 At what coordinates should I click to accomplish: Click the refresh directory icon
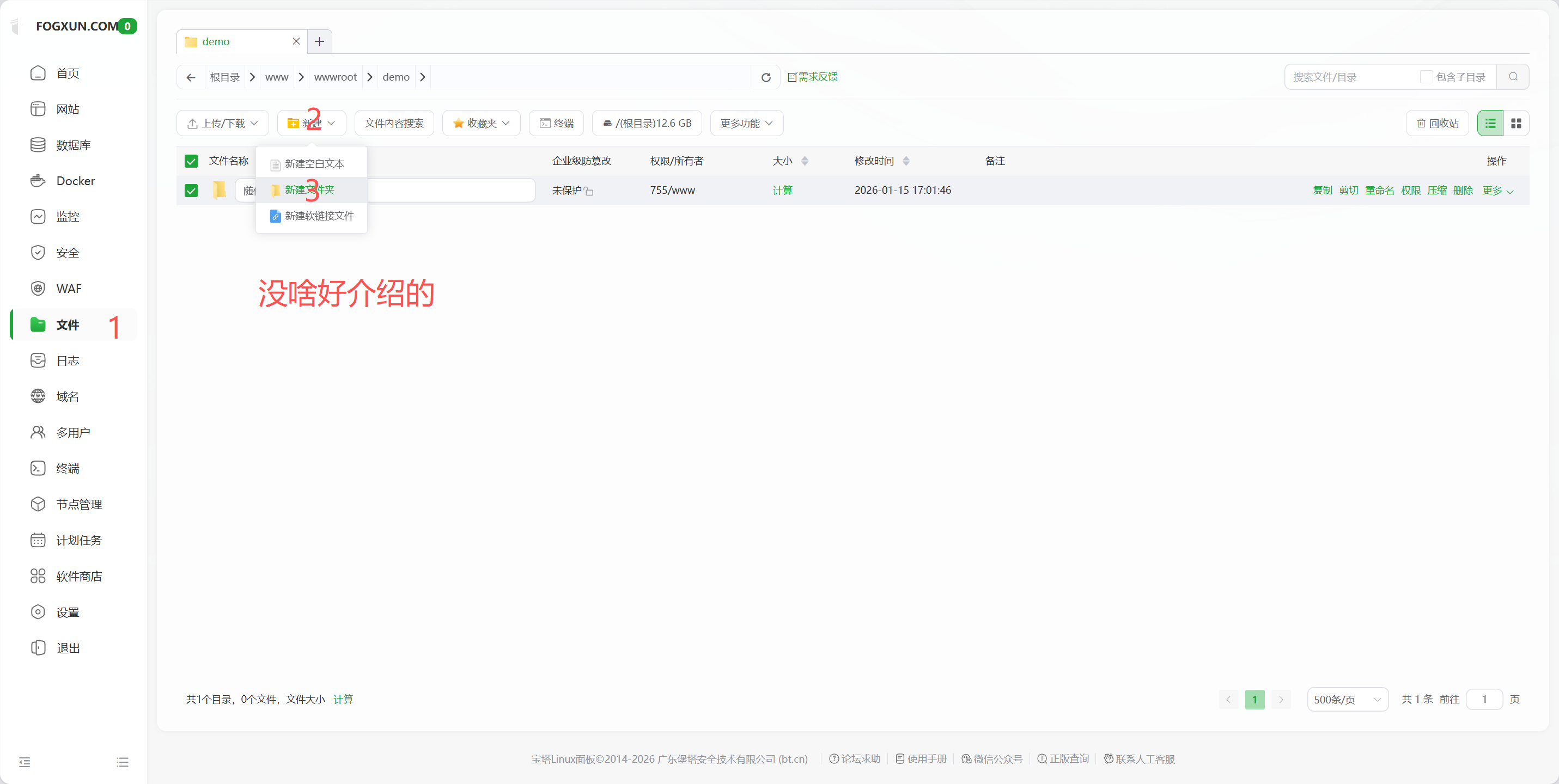click(765, 77)
